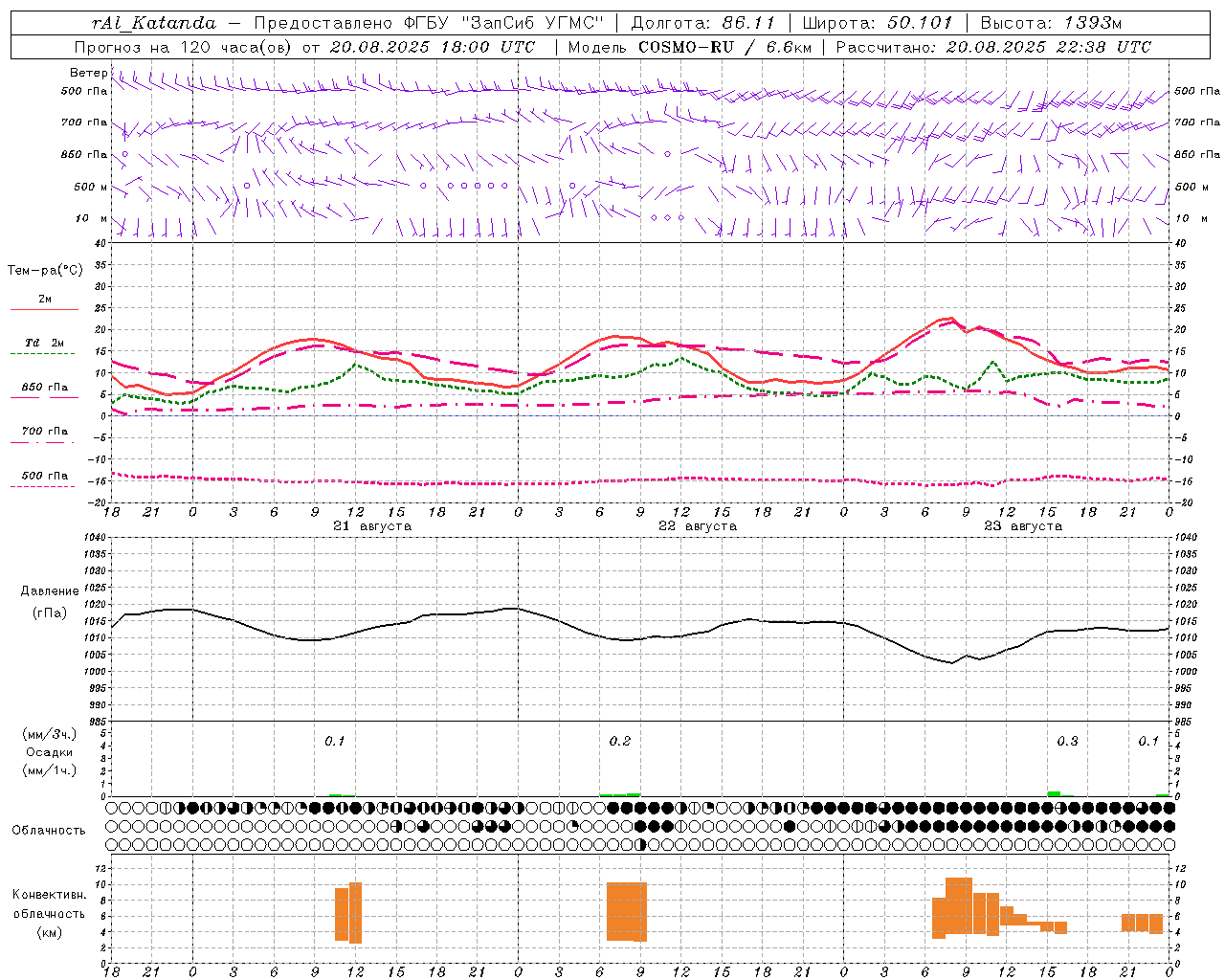Click the station name rAi_Katanda
The image size is (1225, 980).
pos(153,23)
